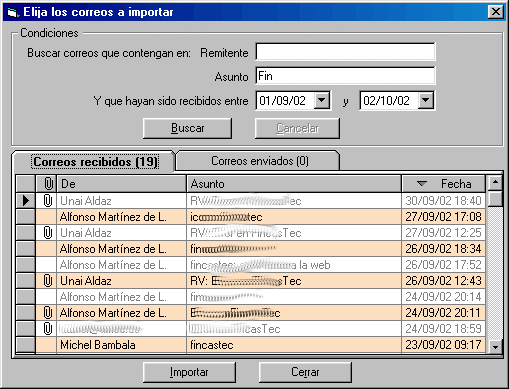Open the start date 01/09/02 dropdown
Image resolution: width=509 pixels, height=389 pixels.
[322, 100]
